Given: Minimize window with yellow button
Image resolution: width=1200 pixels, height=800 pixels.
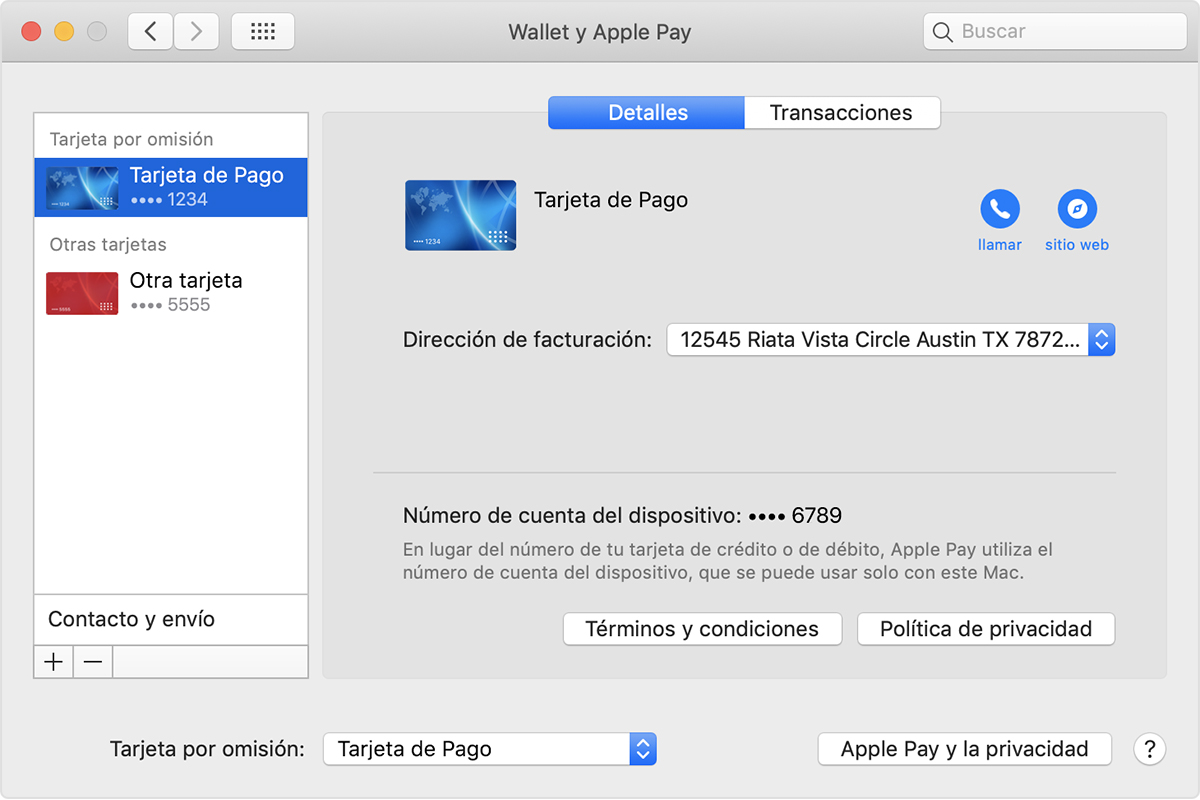Looking at the screenshot, I should tap(64, 32).
